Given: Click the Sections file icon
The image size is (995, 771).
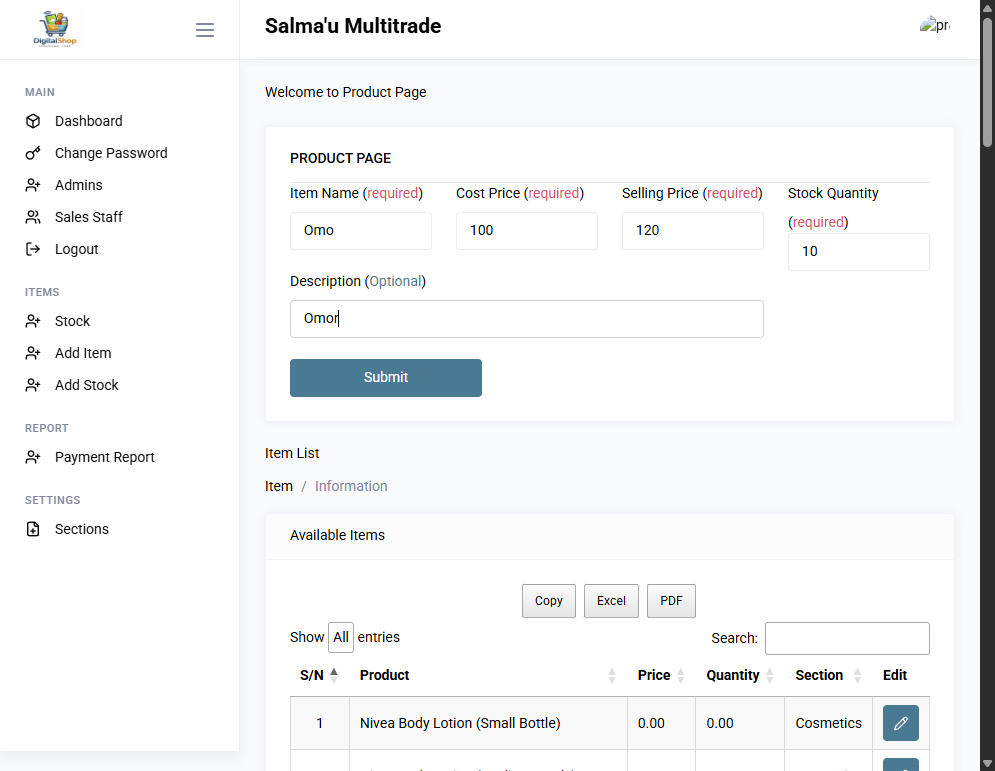Looking at the screenshot, I should [33, 529].
